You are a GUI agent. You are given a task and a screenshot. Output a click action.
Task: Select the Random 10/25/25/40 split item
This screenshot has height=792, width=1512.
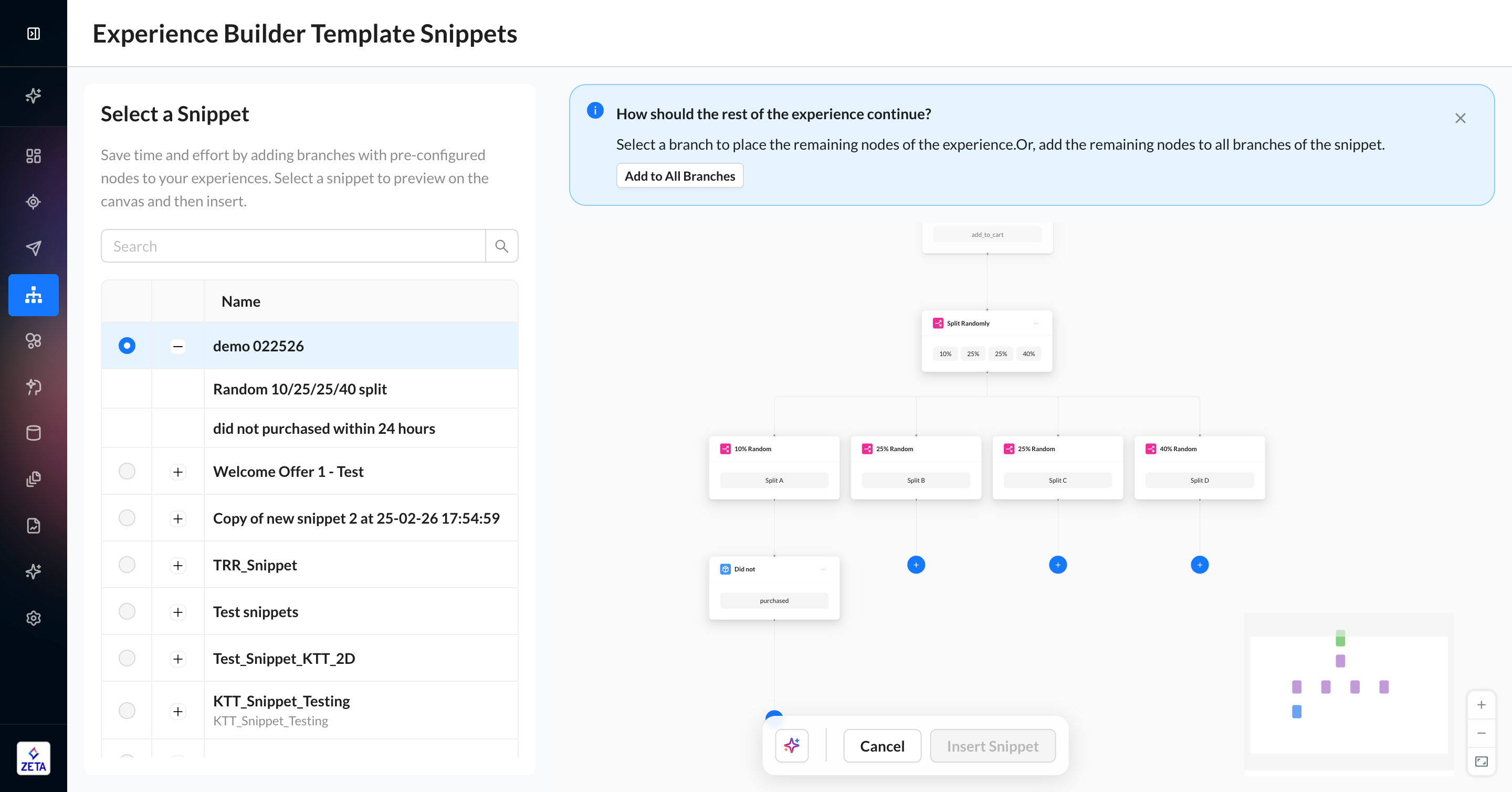coord(299,389)
